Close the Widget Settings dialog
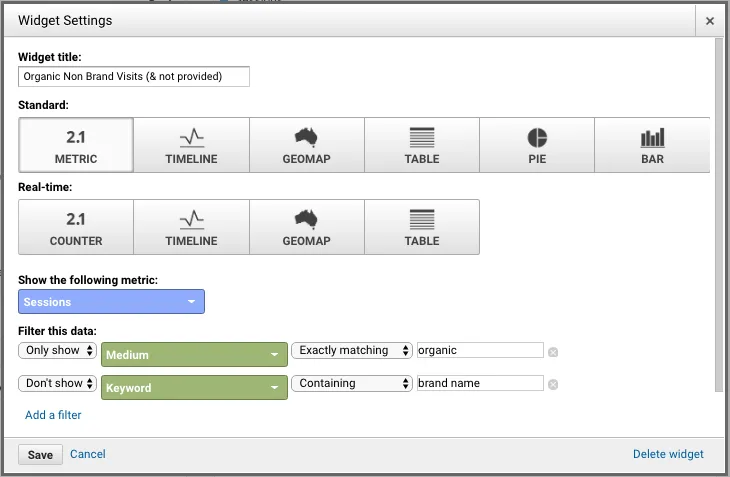Viewport: 730px width, 477px height. point(710,21)
